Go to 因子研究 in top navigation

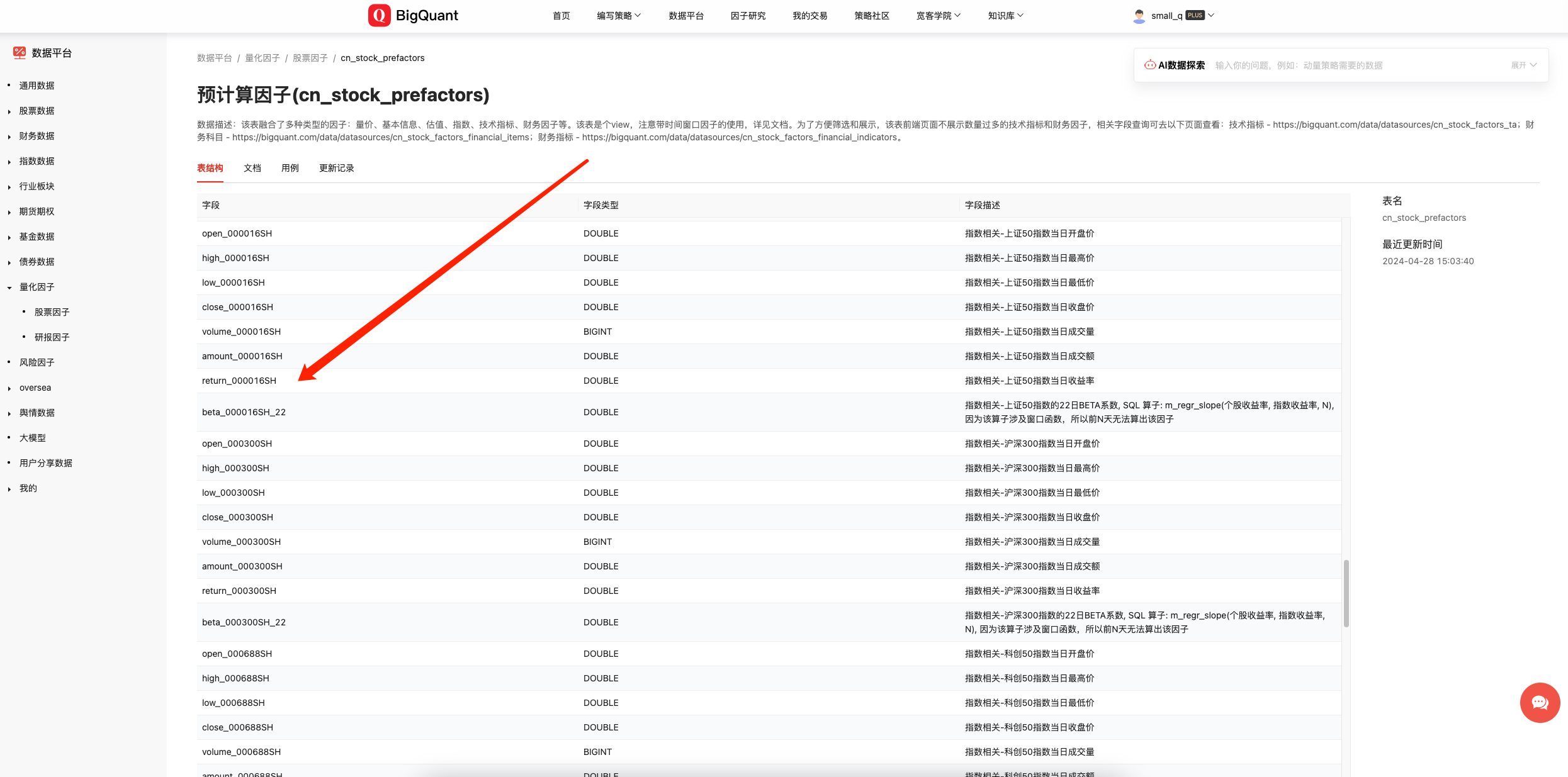748,16
